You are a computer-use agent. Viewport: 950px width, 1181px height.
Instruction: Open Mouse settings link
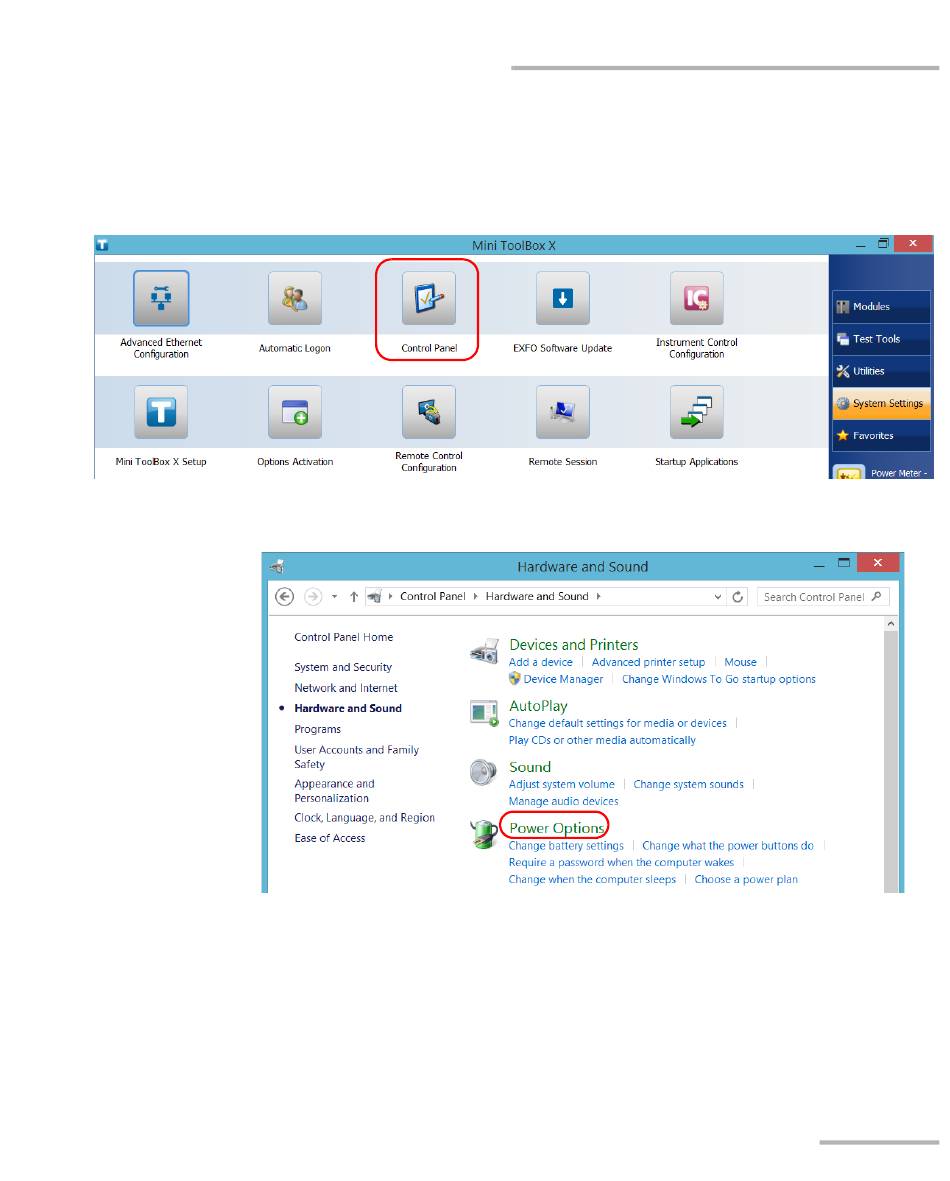pyautogui.click(x=740, y=662)
